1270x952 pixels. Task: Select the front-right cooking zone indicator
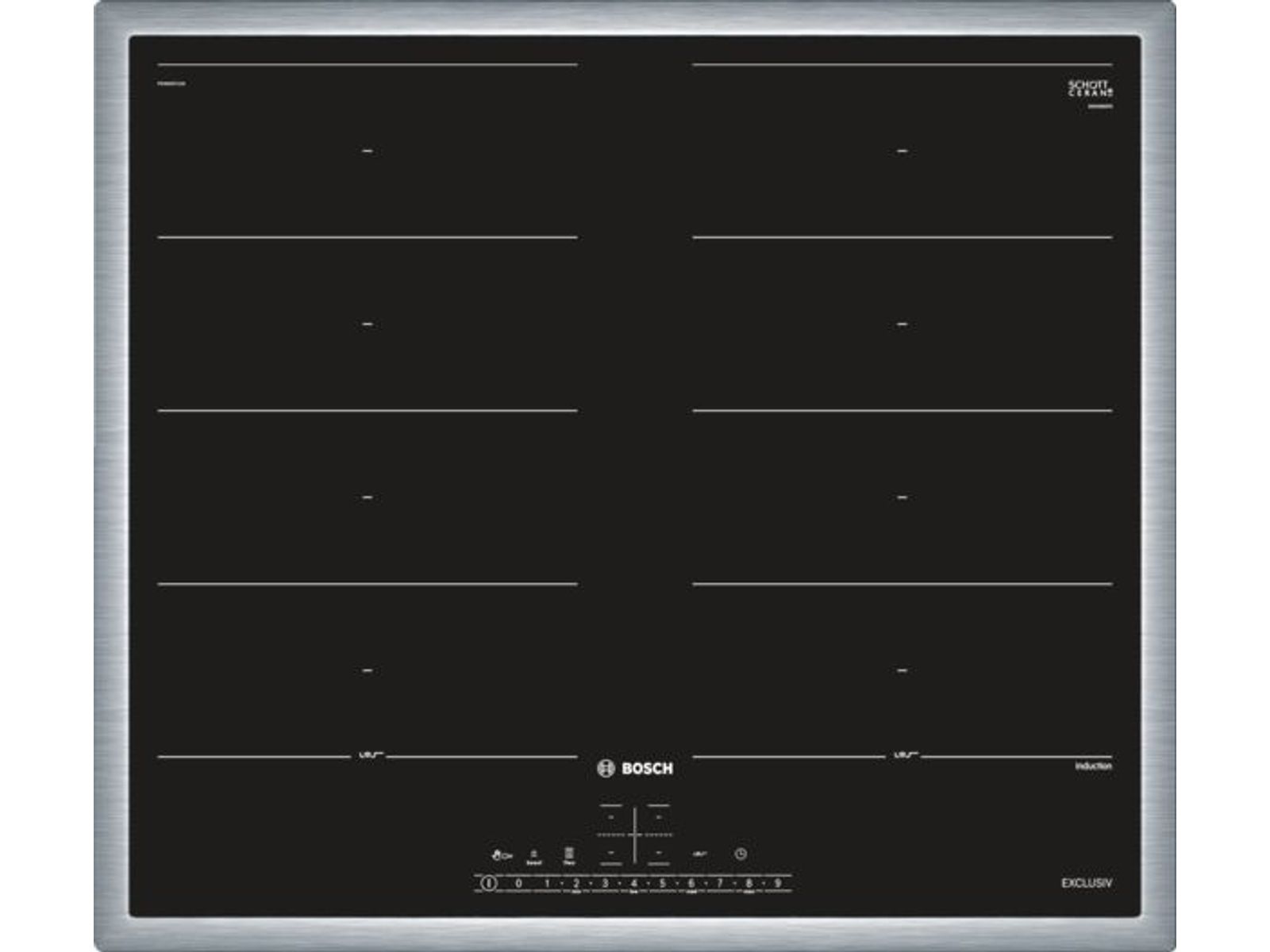pos(658,854)
